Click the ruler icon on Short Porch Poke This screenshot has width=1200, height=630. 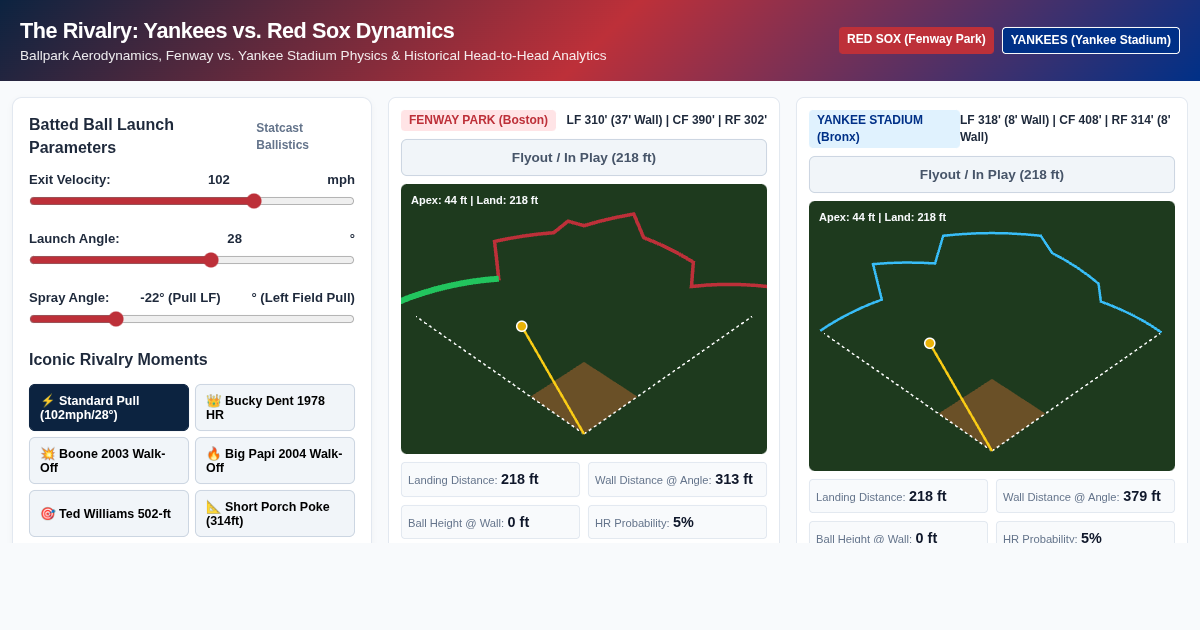(213, 507)
